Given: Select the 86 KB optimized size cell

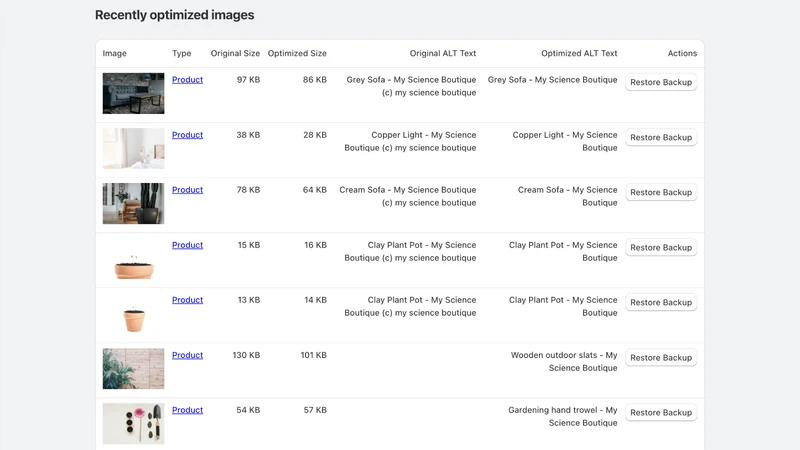Looking at the screenshot, I should (x=315, y=80).
